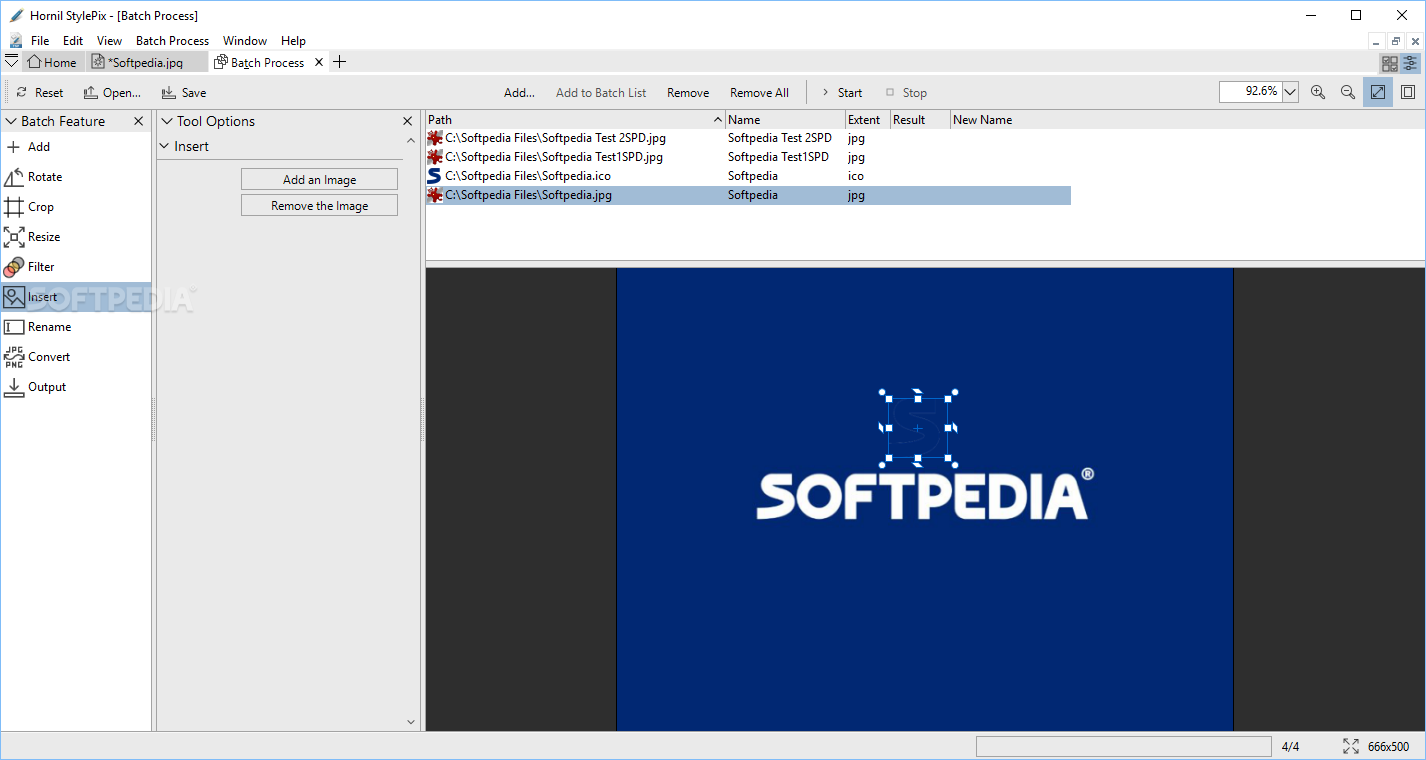Toggle the fit-to-window view icon

pyautogui.click(x=1378, y=92)
